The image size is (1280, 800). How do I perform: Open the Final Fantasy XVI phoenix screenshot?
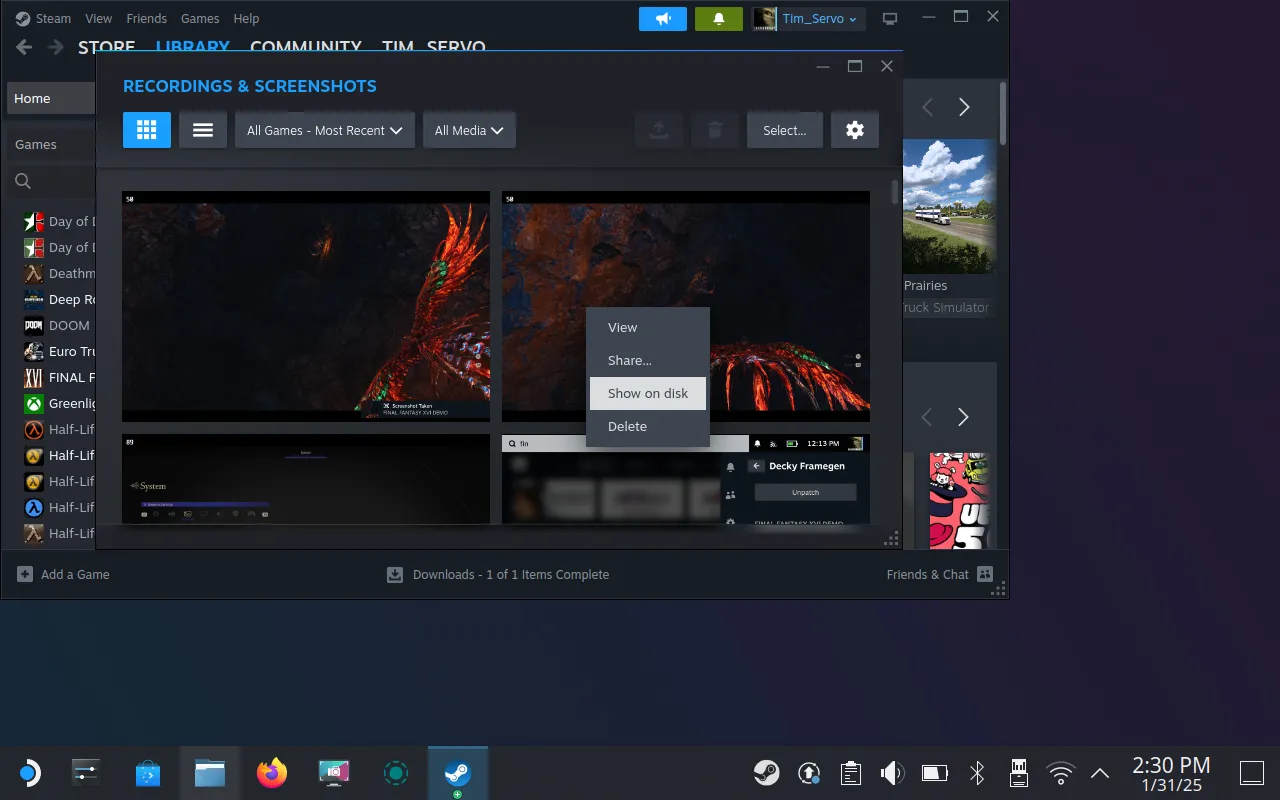(305, 306)
